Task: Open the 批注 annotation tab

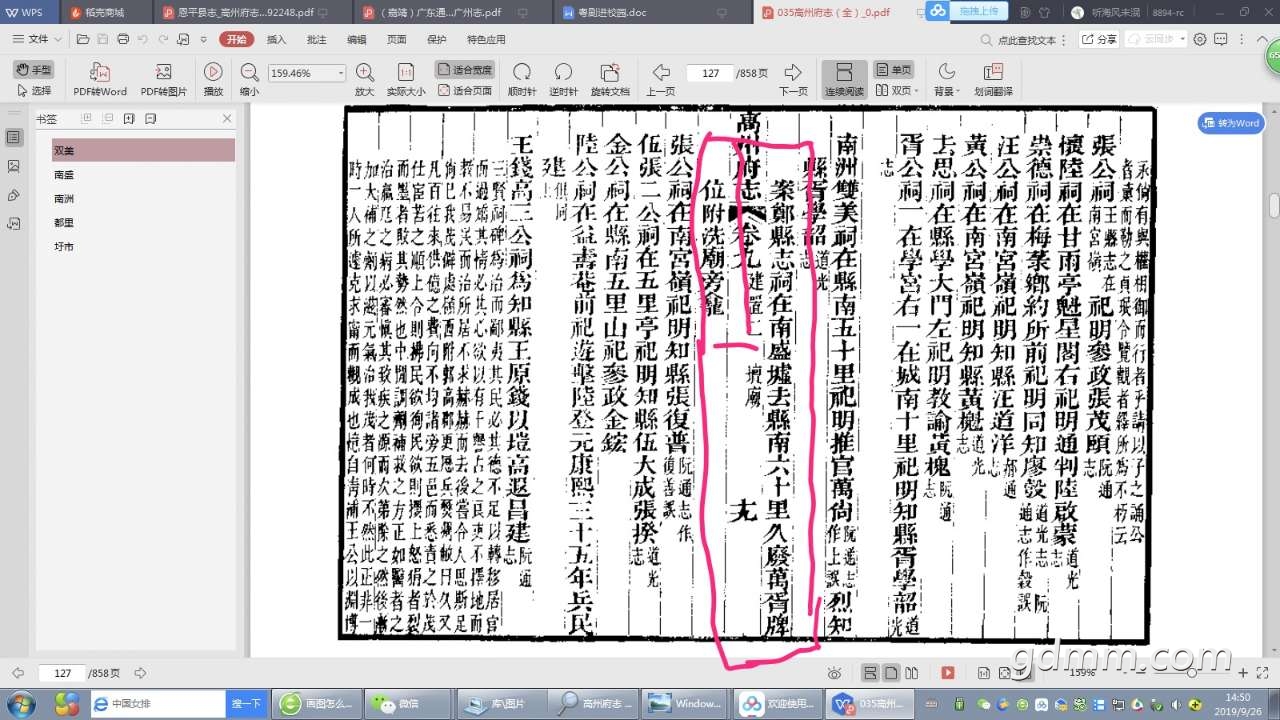Action: tap(316, 39)
